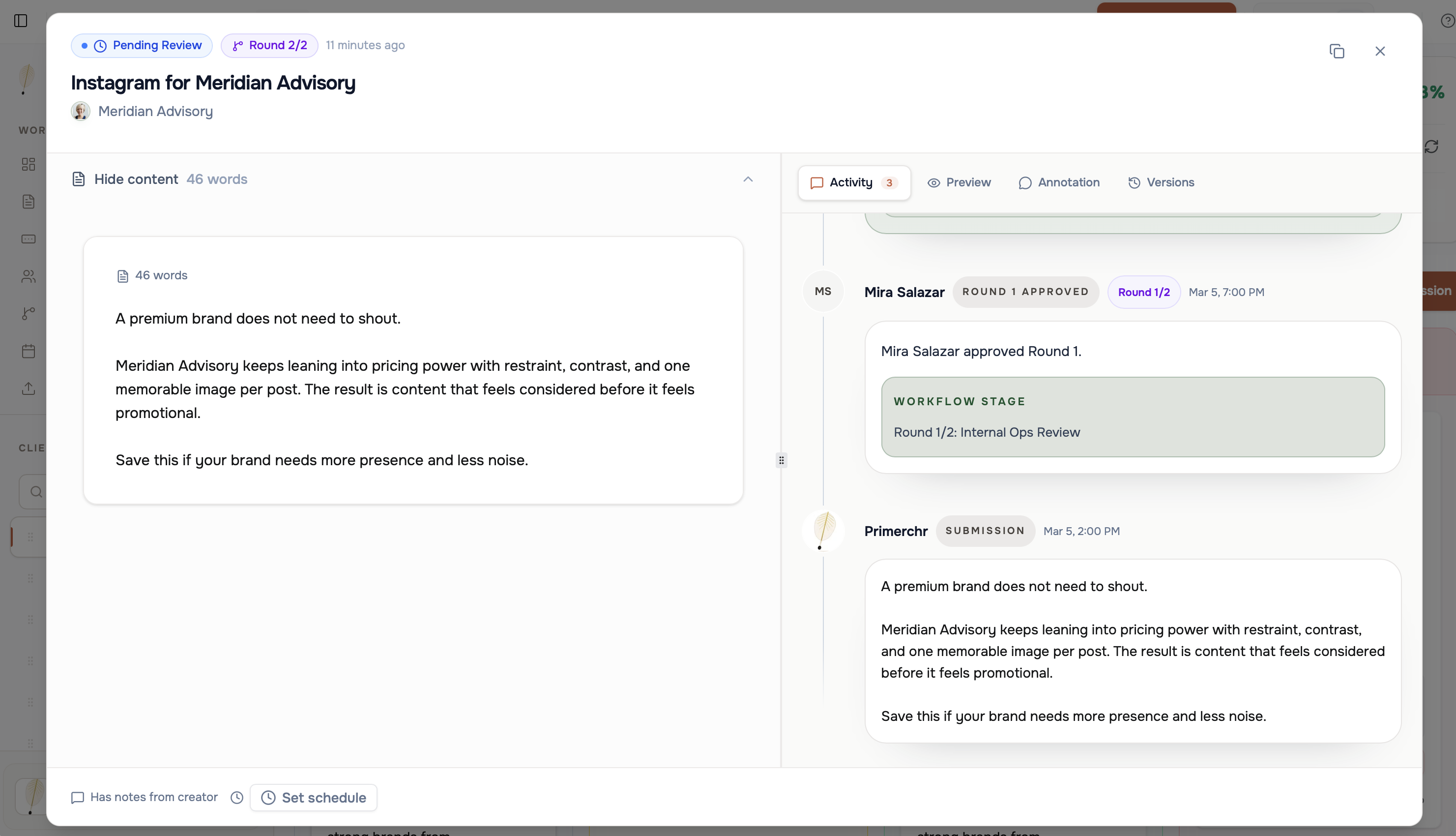Click the Pending Review status badge

pyautogui.click(x=142, y=45)
